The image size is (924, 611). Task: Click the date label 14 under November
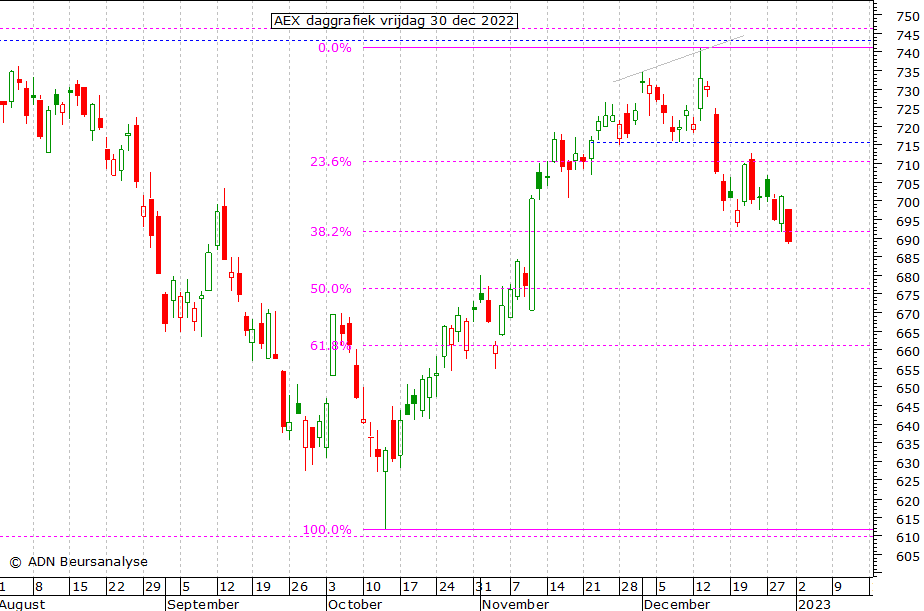click(556, 587)
